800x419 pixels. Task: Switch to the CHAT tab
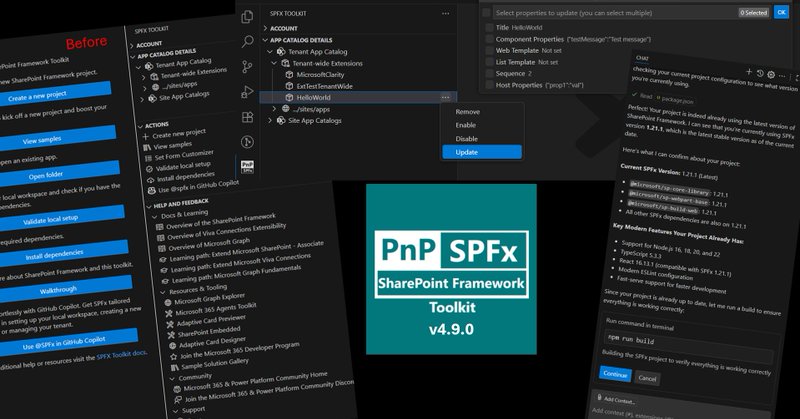click(642, 58)
